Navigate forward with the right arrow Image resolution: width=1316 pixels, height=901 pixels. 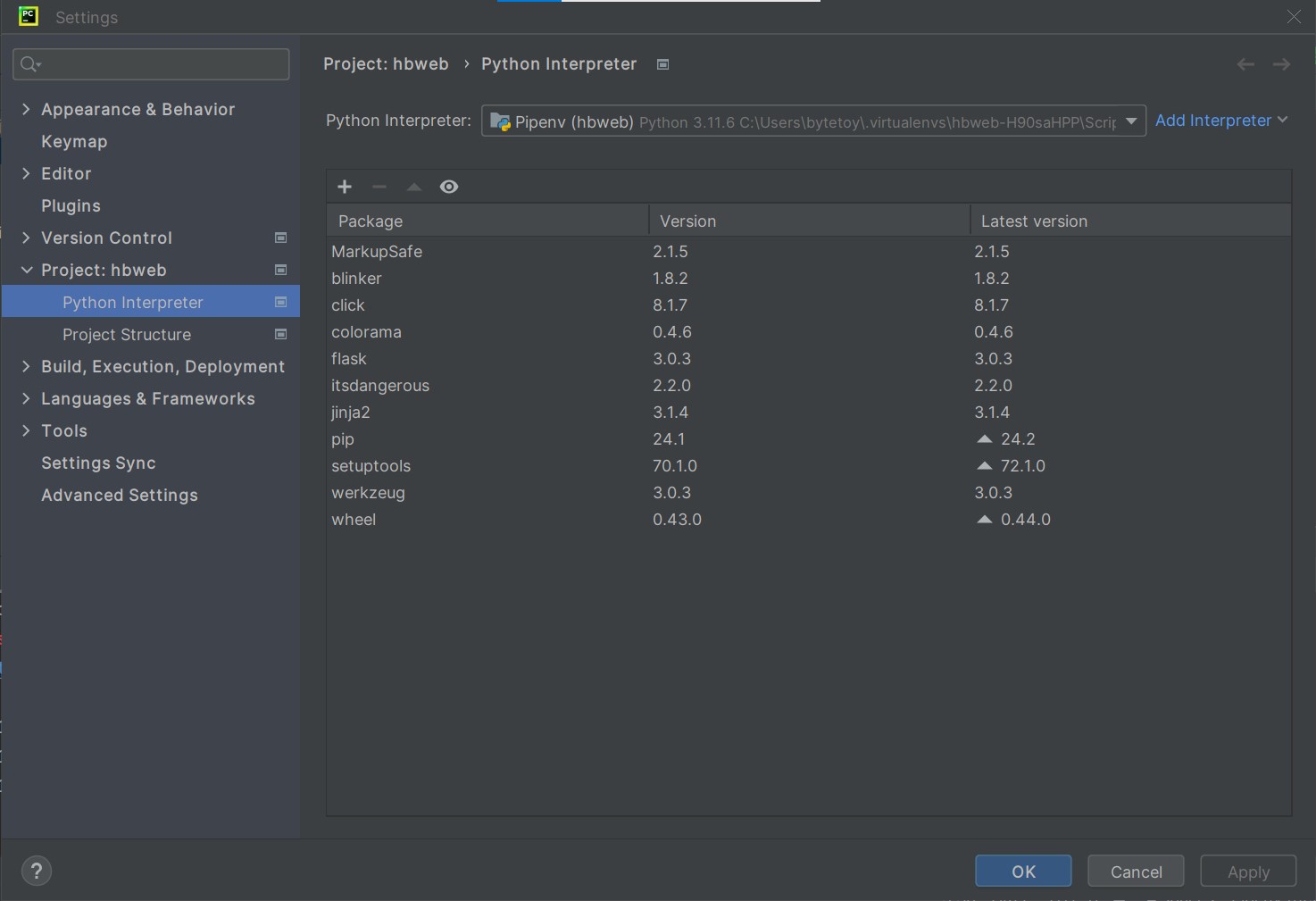(1281, 64)
